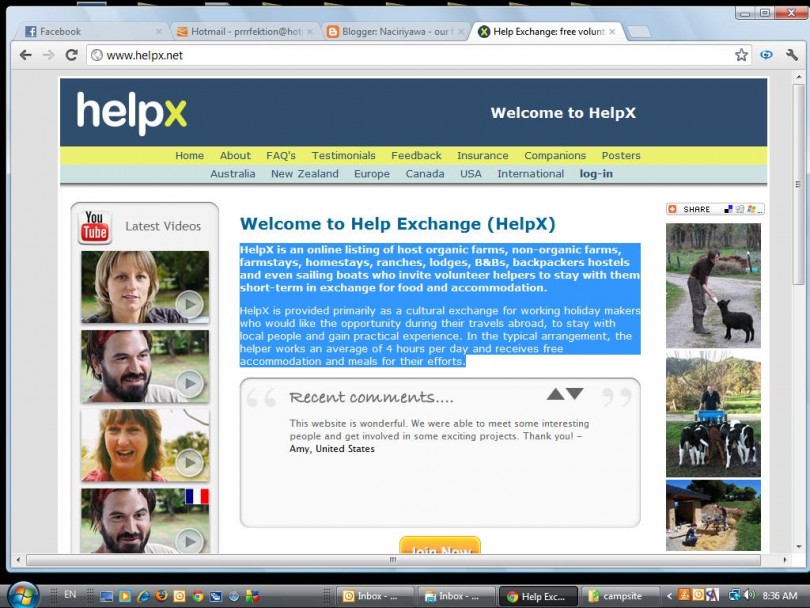The height and width of the screenshot is (608, 810).
Task: Close the Blogger tab
Action: [x=461, y=32]
